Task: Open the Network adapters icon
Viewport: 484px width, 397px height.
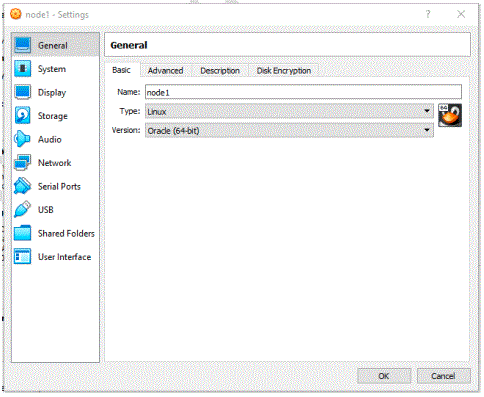Action: point(23,162)
